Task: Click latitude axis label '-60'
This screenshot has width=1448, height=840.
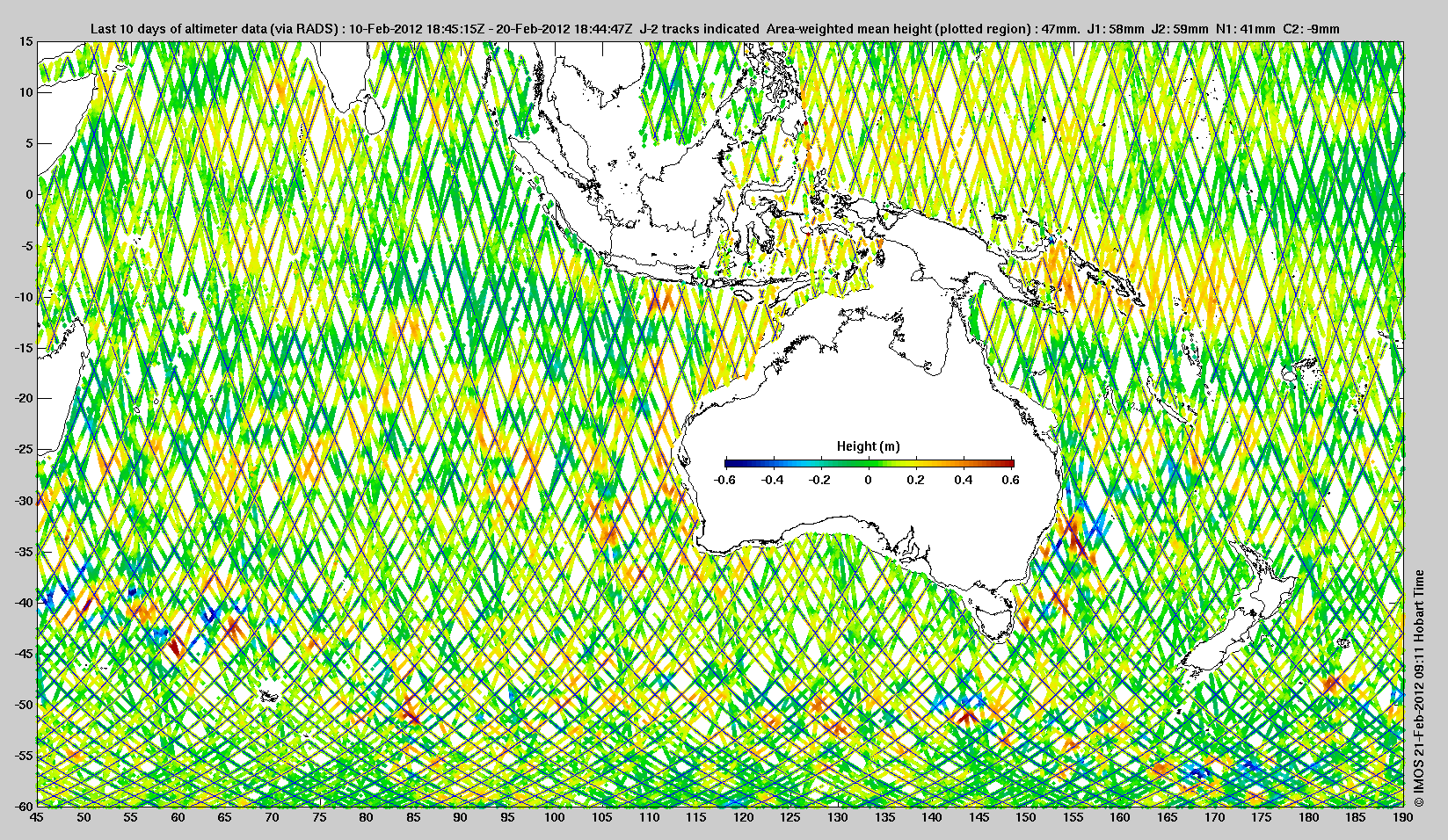Action: coord(24,806)
